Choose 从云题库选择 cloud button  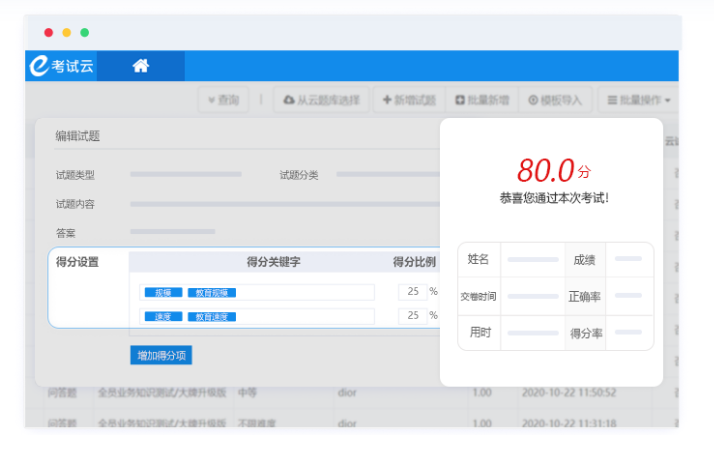(322, 100)
